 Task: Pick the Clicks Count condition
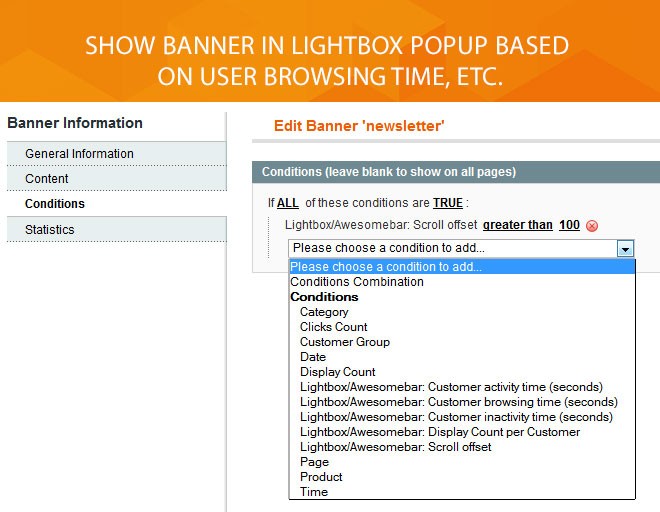(x=334, y=327)
